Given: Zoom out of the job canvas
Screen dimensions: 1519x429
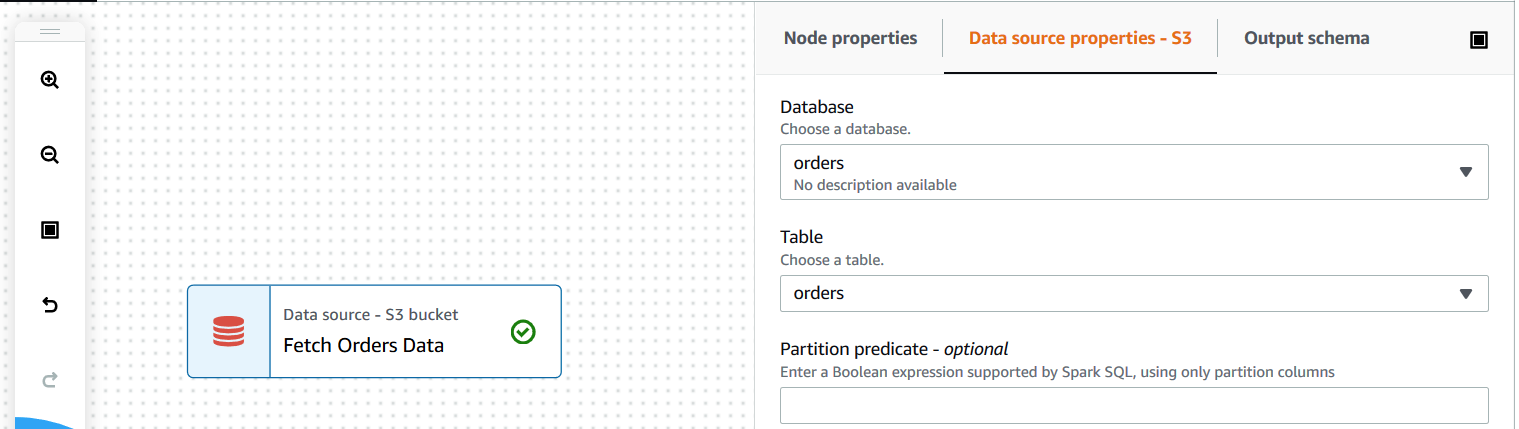Looking at the screenshot, I should click(49, 155).
